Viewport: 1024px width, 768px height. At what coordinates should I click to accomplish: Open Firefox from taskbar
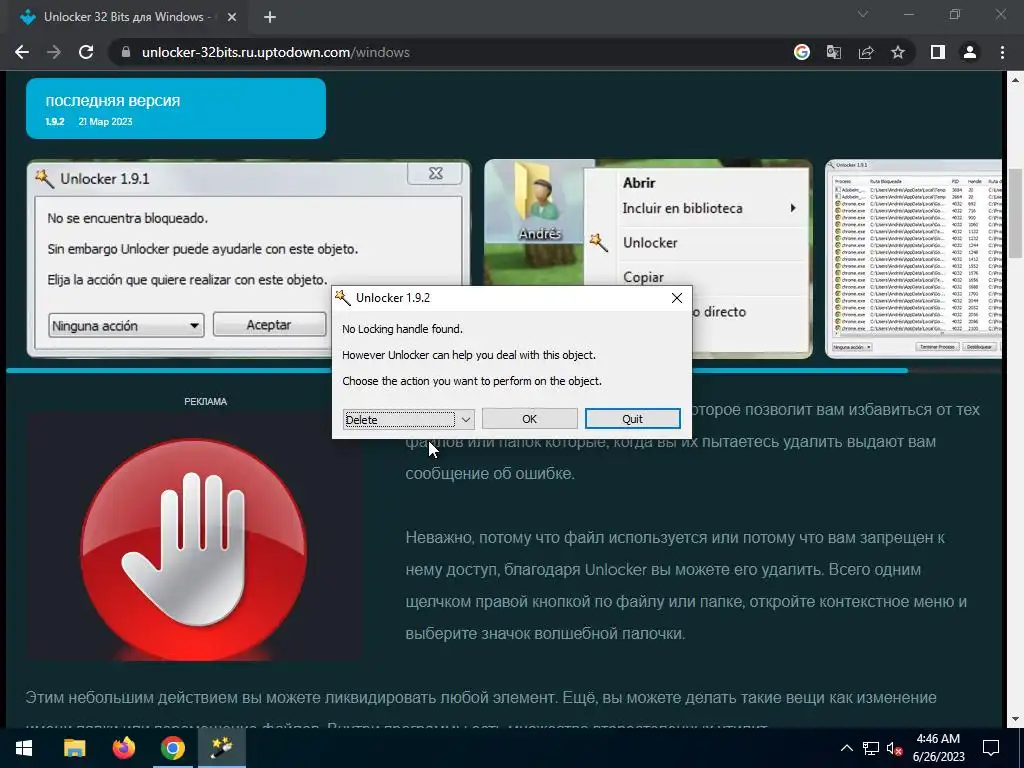tap(123, 748)
